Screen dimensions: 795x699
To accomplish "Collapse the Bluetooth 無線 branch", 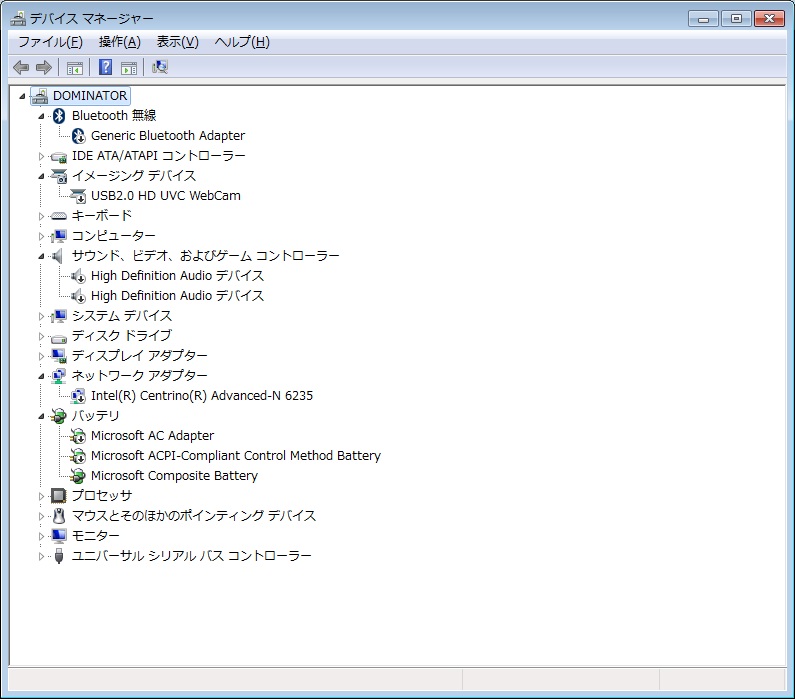I will [x=41, y=116].
